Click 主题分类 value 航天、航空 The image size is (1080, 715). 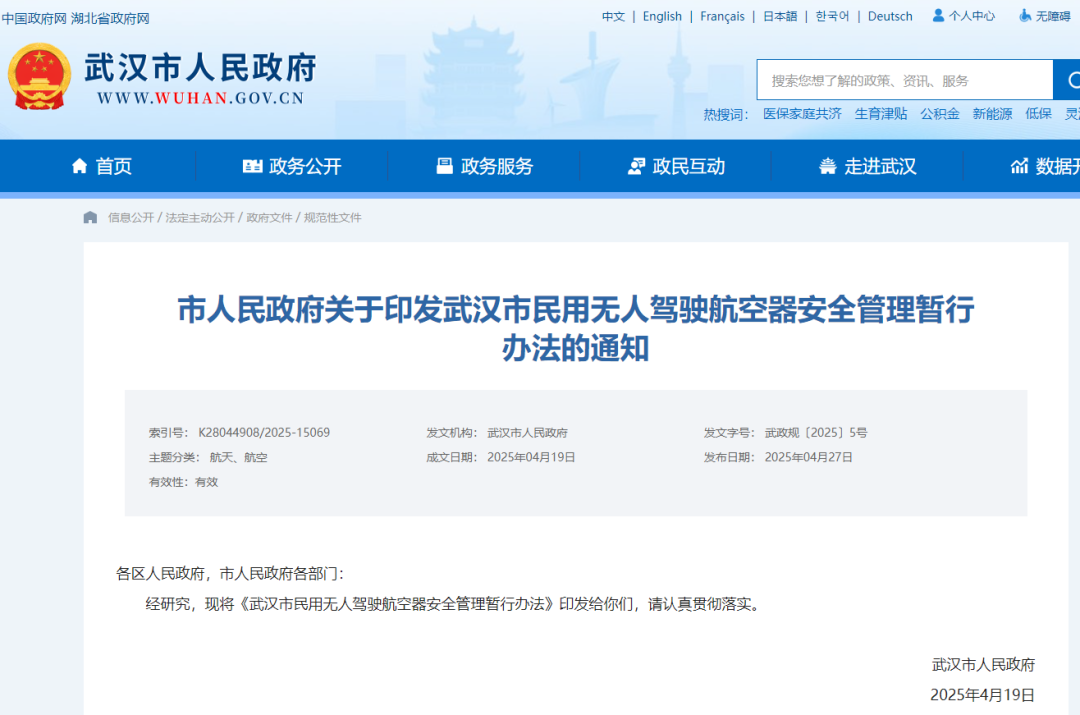(x=238, y=457)
